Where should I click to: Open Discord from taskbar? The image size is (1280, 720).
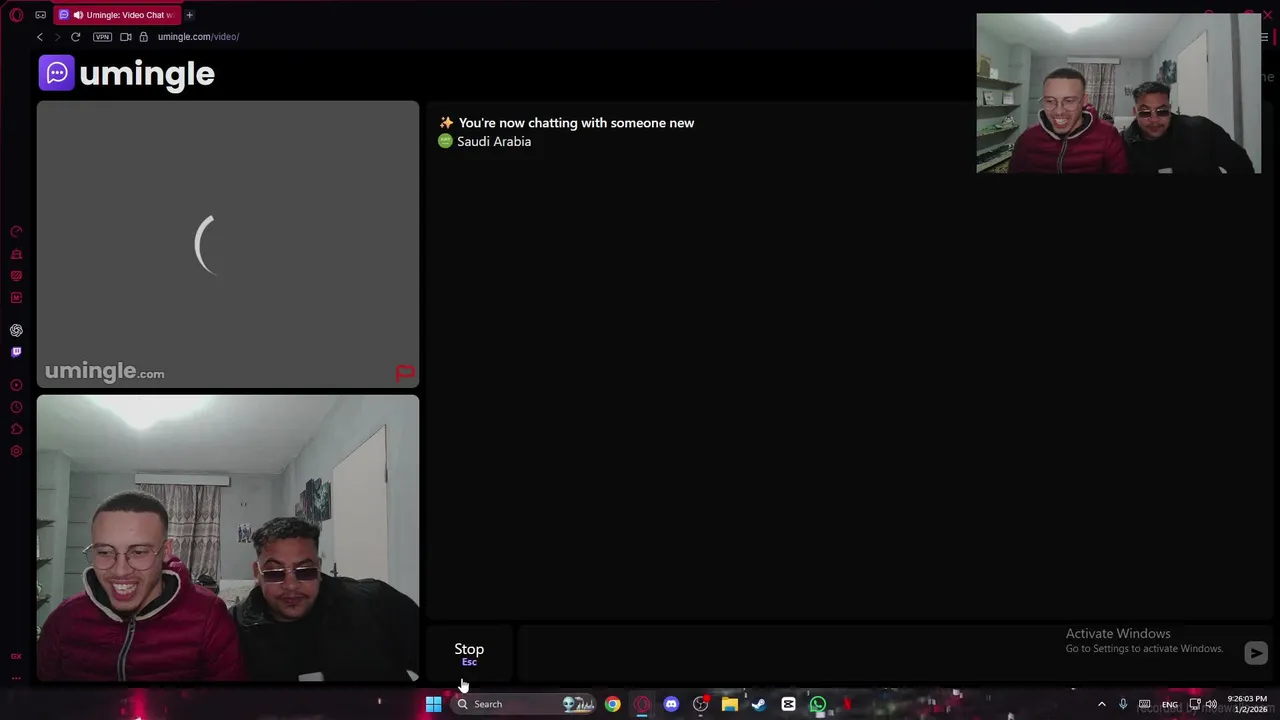pyautogui.click(x=671, y=704)
